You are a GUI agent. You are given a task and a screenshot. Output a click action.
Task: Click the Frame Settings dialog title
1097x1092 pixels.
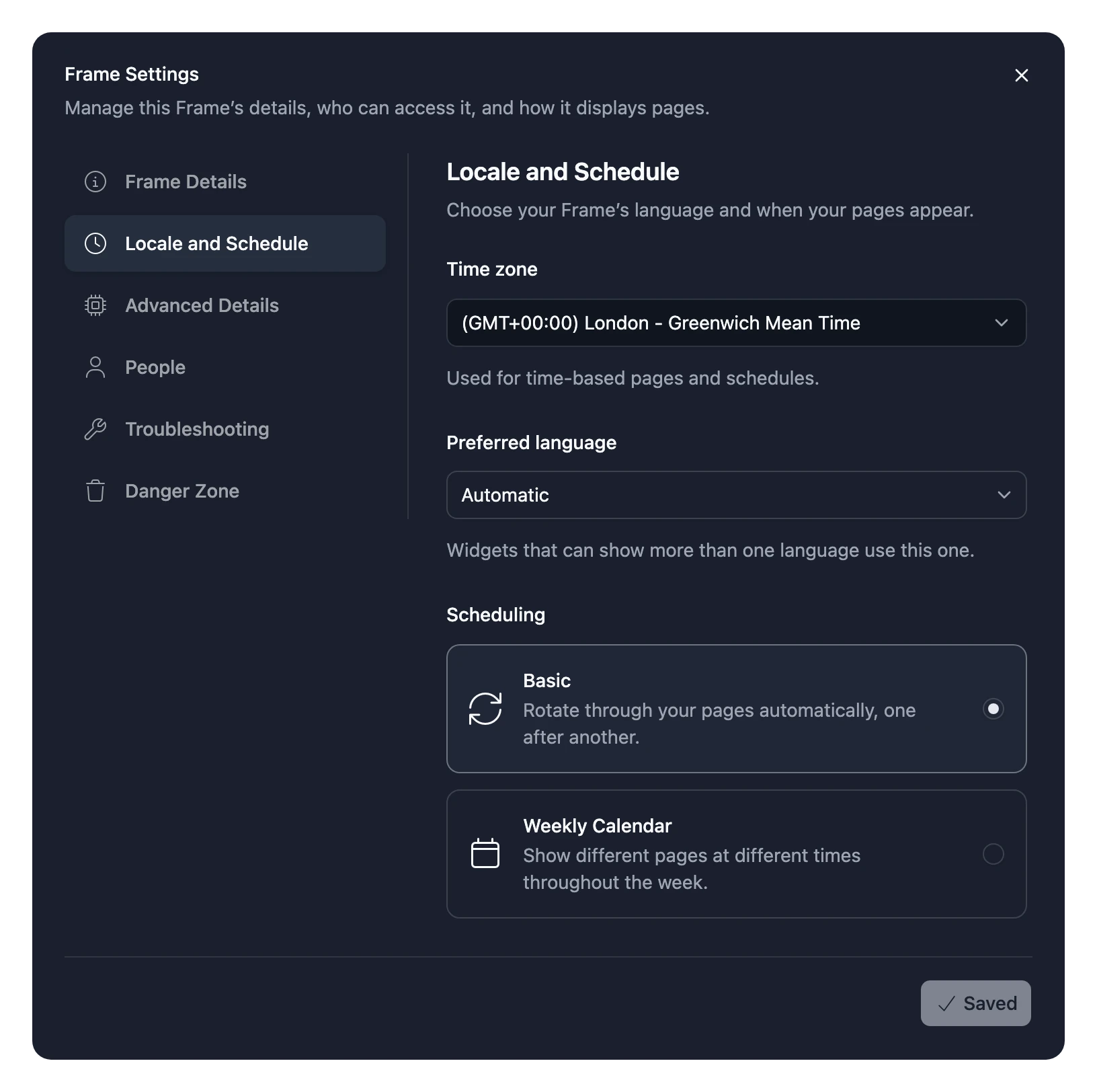point(132,74)
